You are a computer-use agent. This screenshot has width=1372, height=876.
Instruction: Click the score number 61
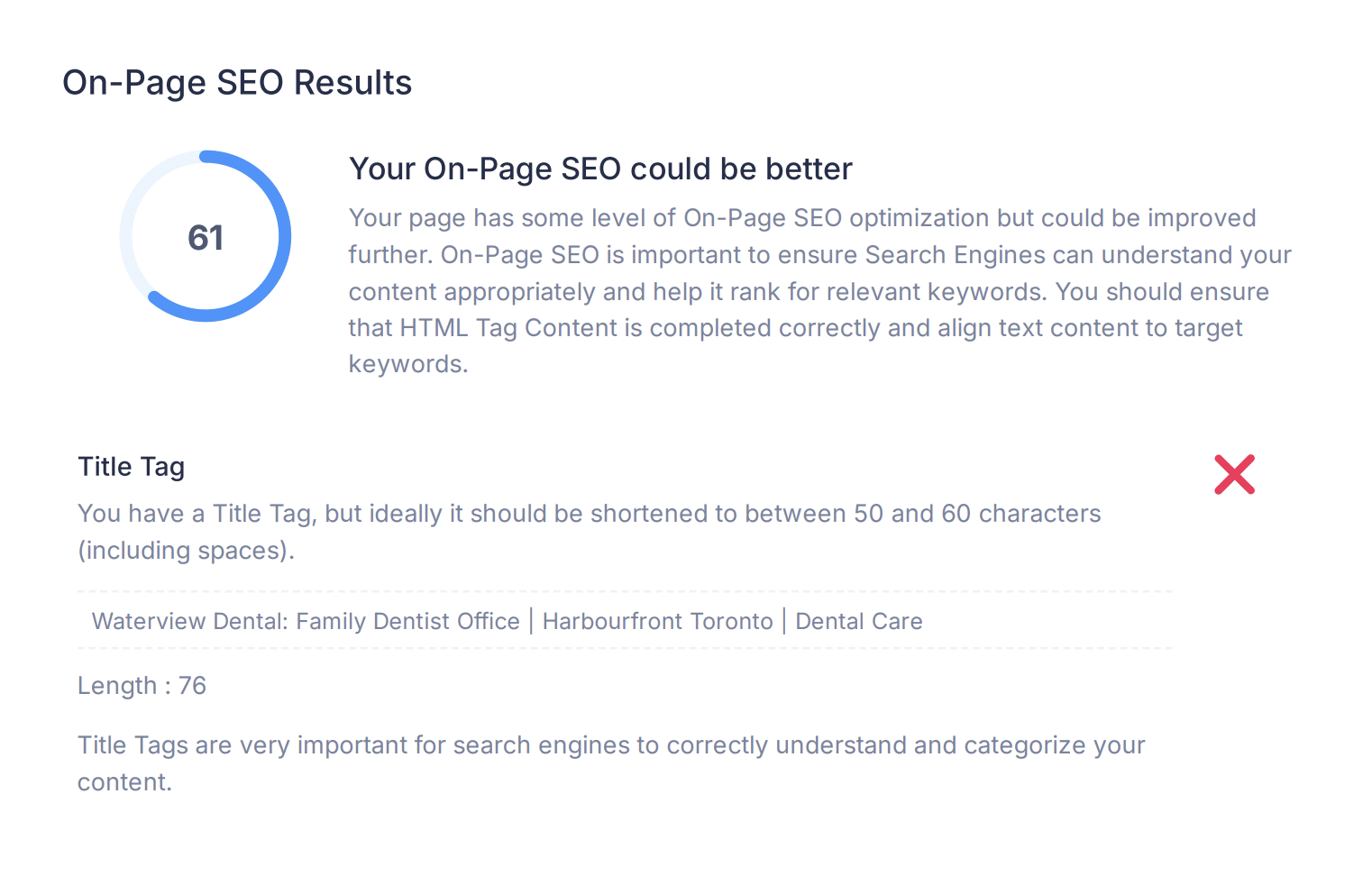pos(206,238)
